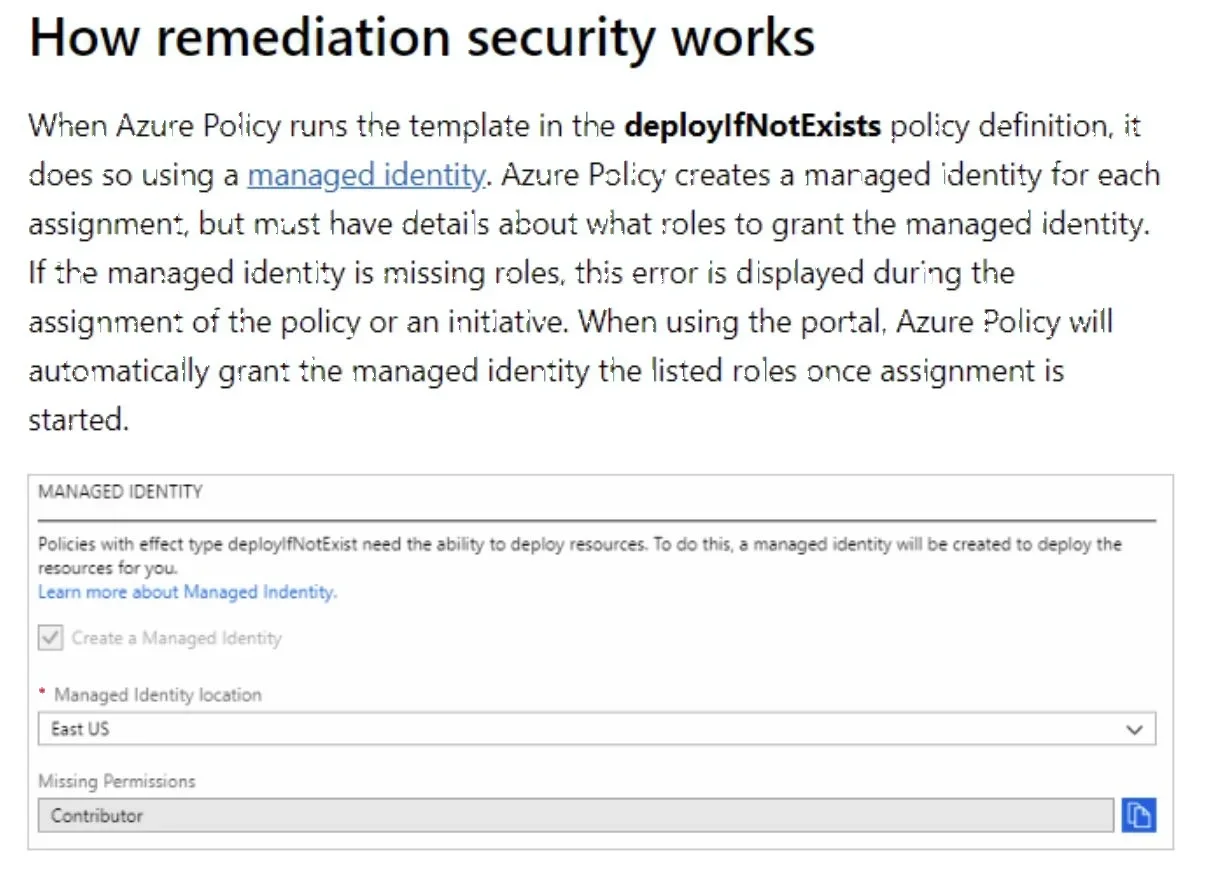Screen dimensions: 1213x870
Task: Follow 'Learn more about Managed Indentity' link
Action: coord(188,592)
